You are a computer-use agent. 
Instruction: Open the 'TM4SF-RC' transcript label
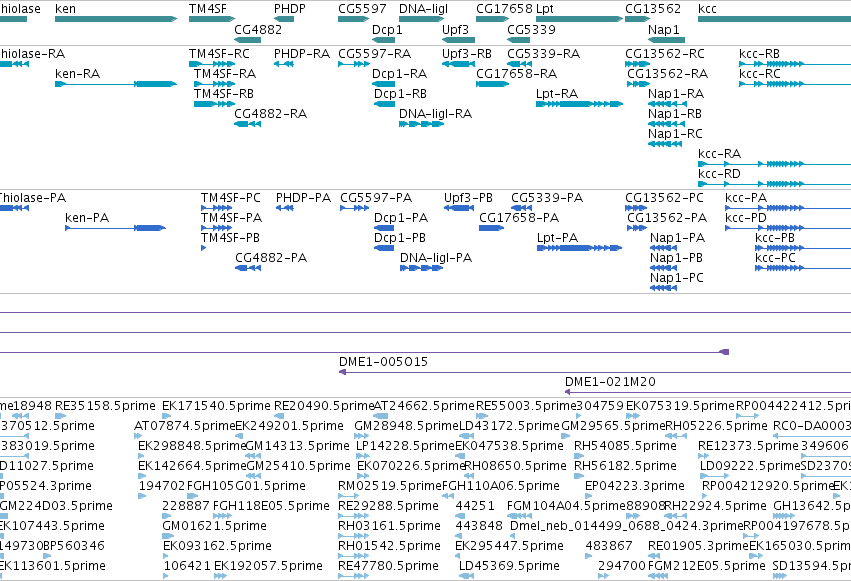point(219,54)
